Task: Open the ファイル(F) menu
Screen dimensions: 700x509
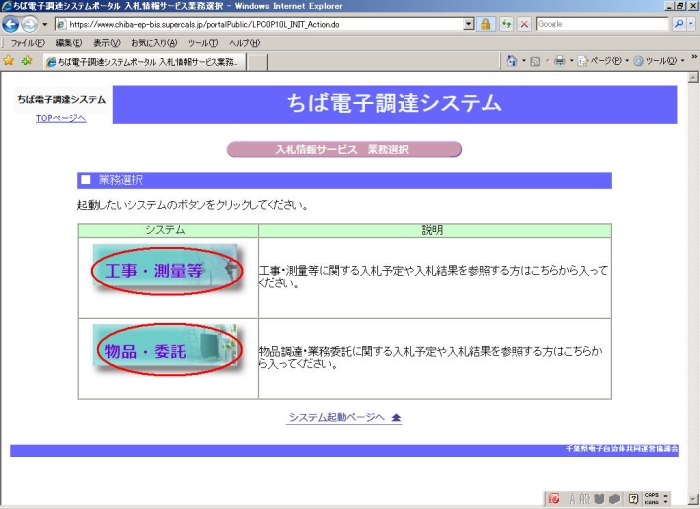Action: 28,43
